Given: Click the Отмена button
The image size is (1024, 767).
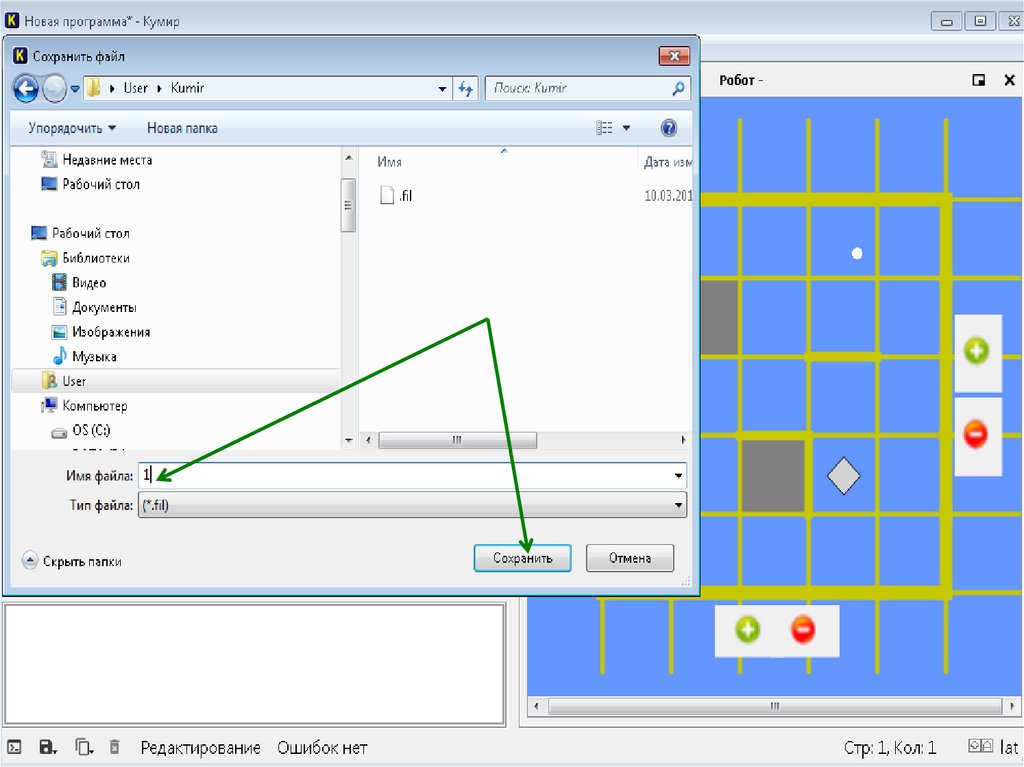Looking at the screenshot, I should [x=630, y=558].
